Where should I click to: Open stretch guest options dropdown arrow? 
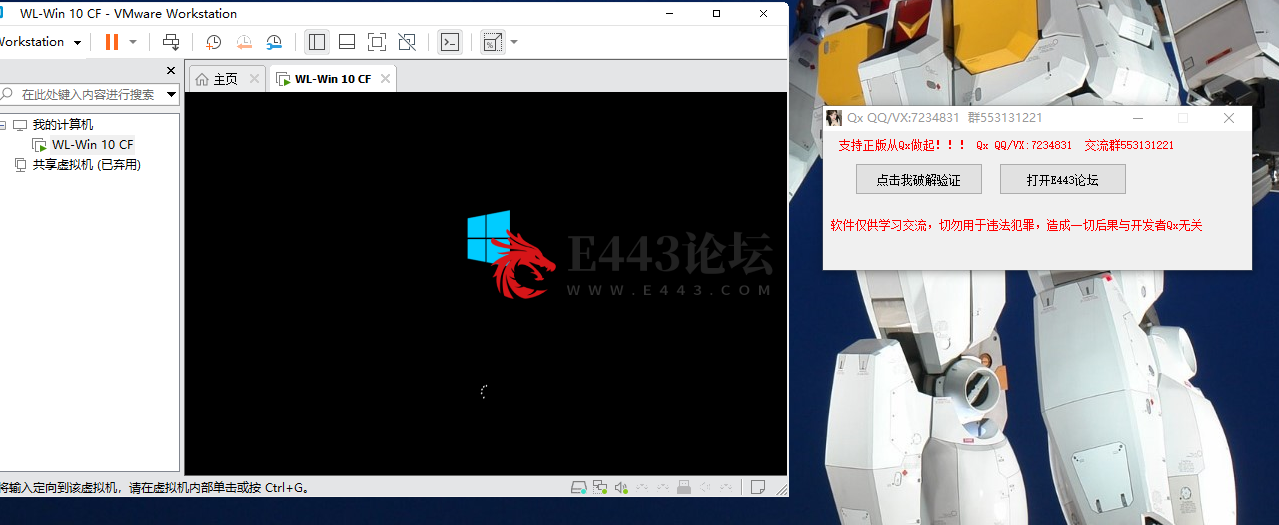pos(514,42)
